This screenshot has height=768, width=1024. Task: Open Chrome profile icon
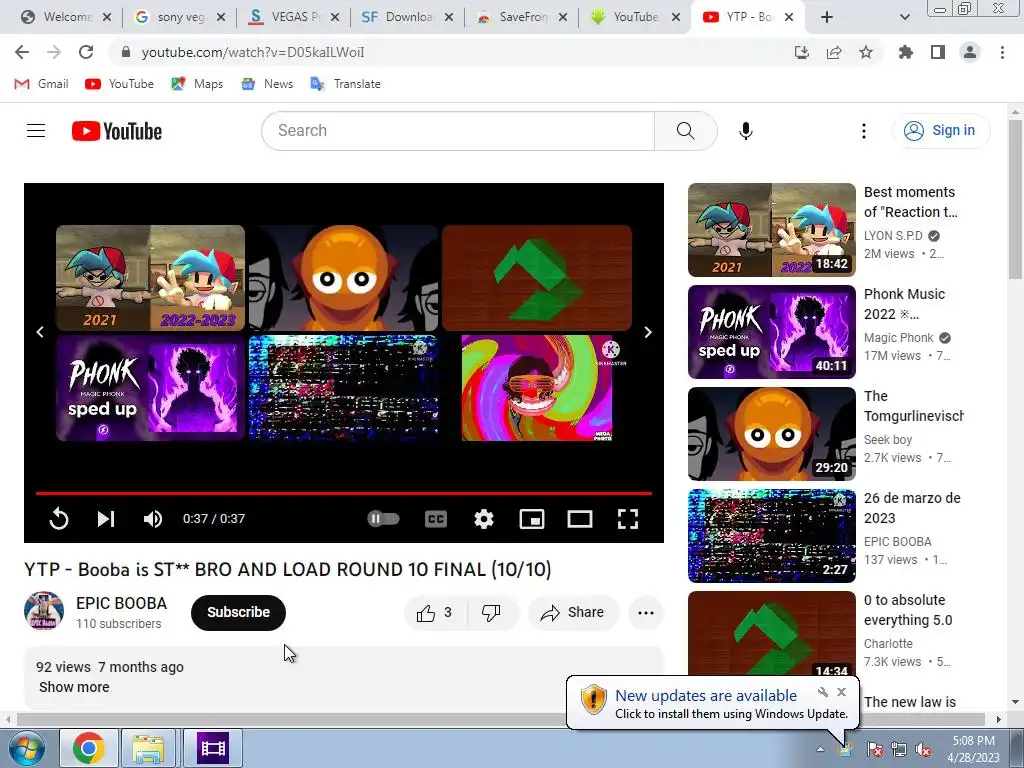point(970,52)
